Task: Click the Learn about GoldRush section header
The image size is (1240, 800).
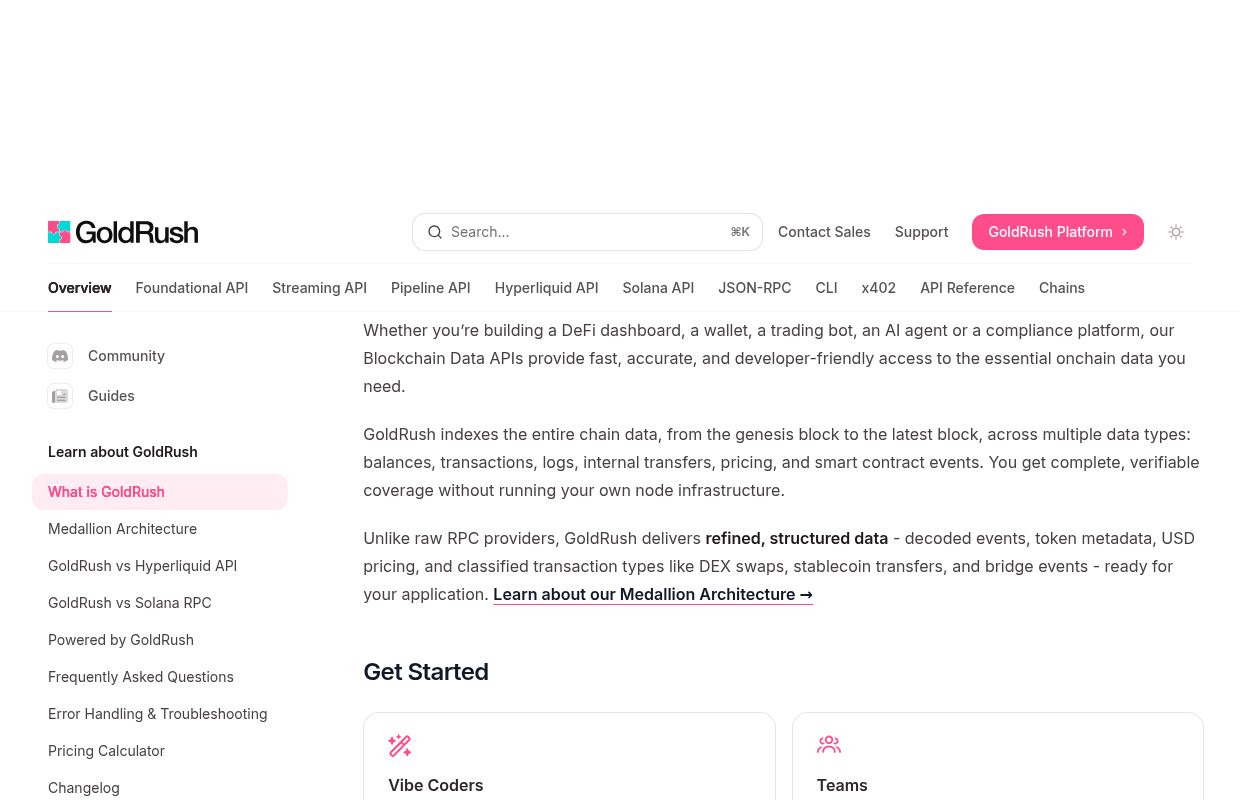Action: click(x=123, y=452)
